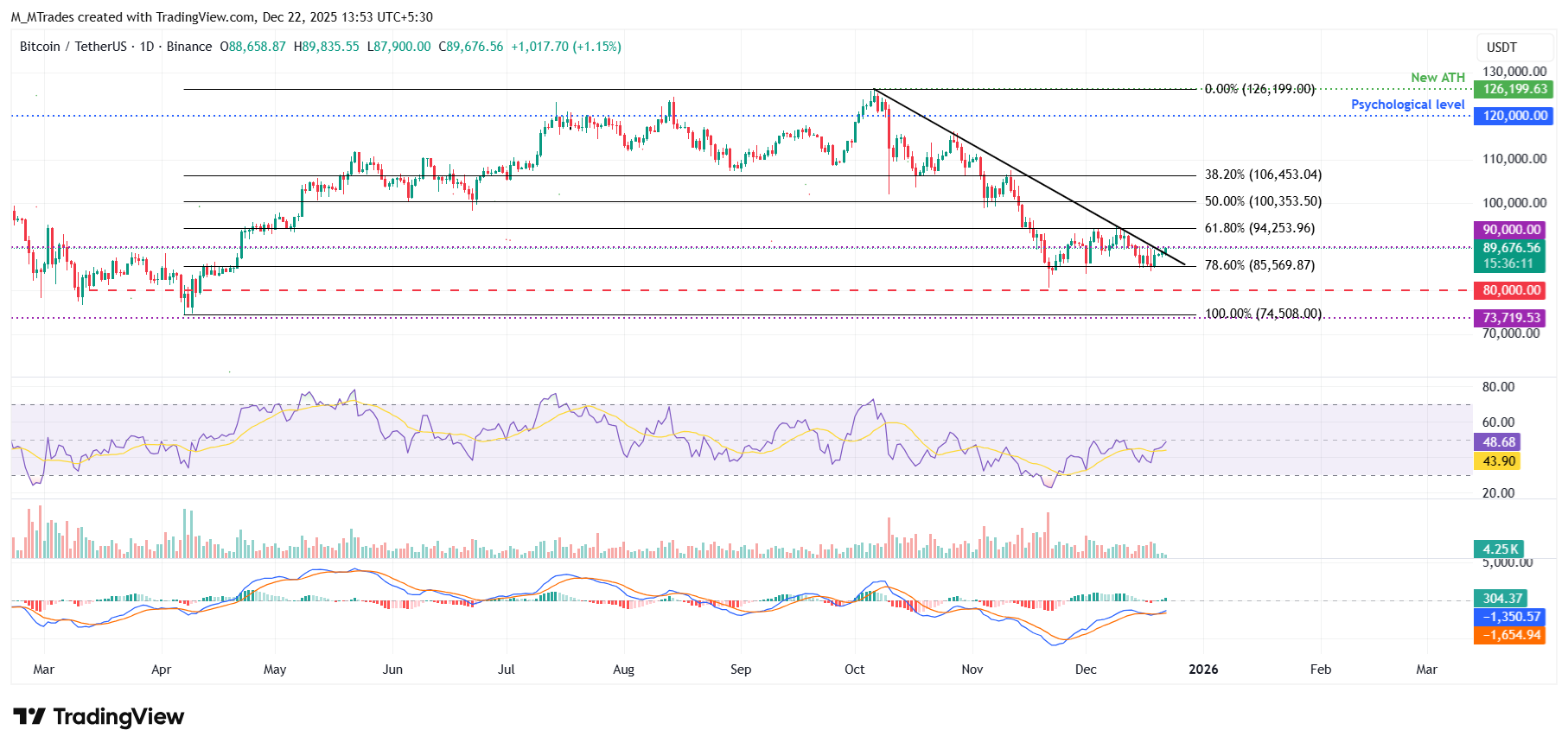Open the USDT currency selector
This screenshot has height=749, width=1568.
pos(1501,48)
